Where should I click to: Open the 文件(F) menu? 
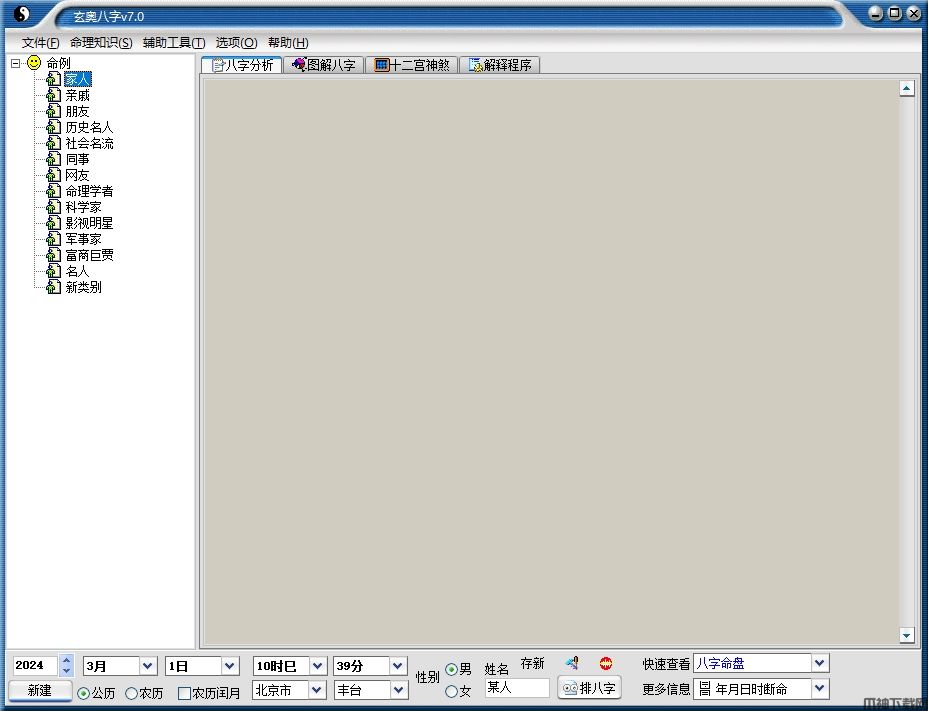41,43
